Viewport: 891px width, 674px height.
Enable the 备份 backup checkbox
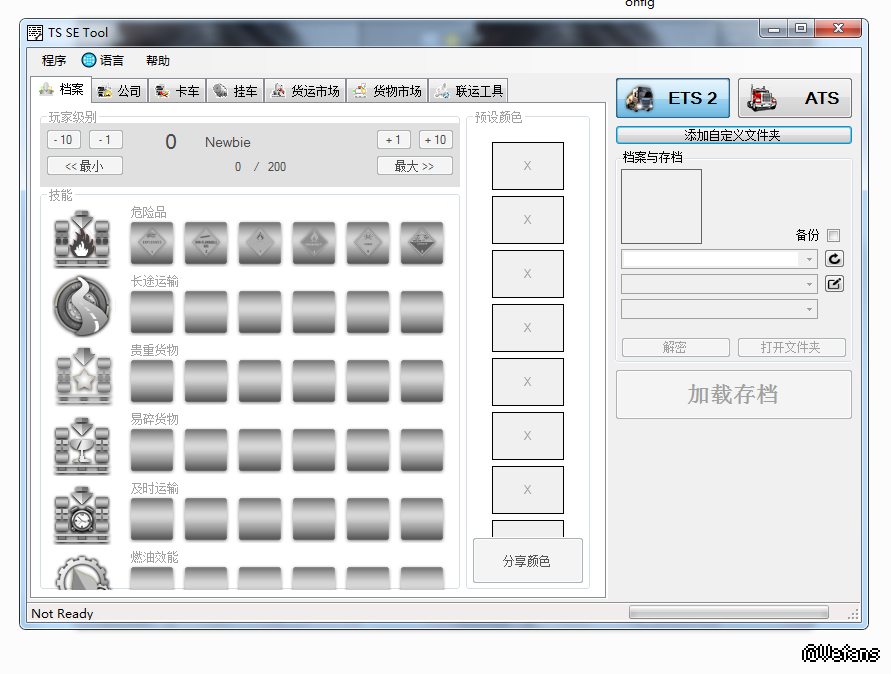click(833, 236)
